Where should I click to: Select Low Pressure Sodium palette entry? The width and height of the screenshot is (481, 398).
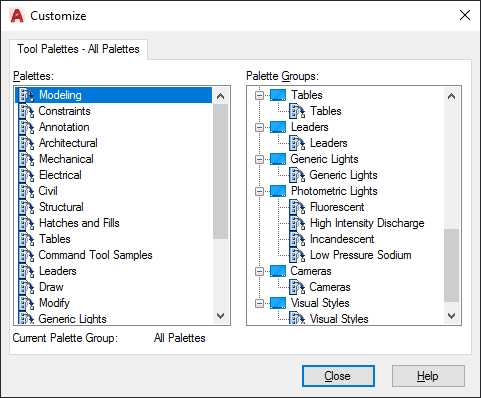[360, 255]
